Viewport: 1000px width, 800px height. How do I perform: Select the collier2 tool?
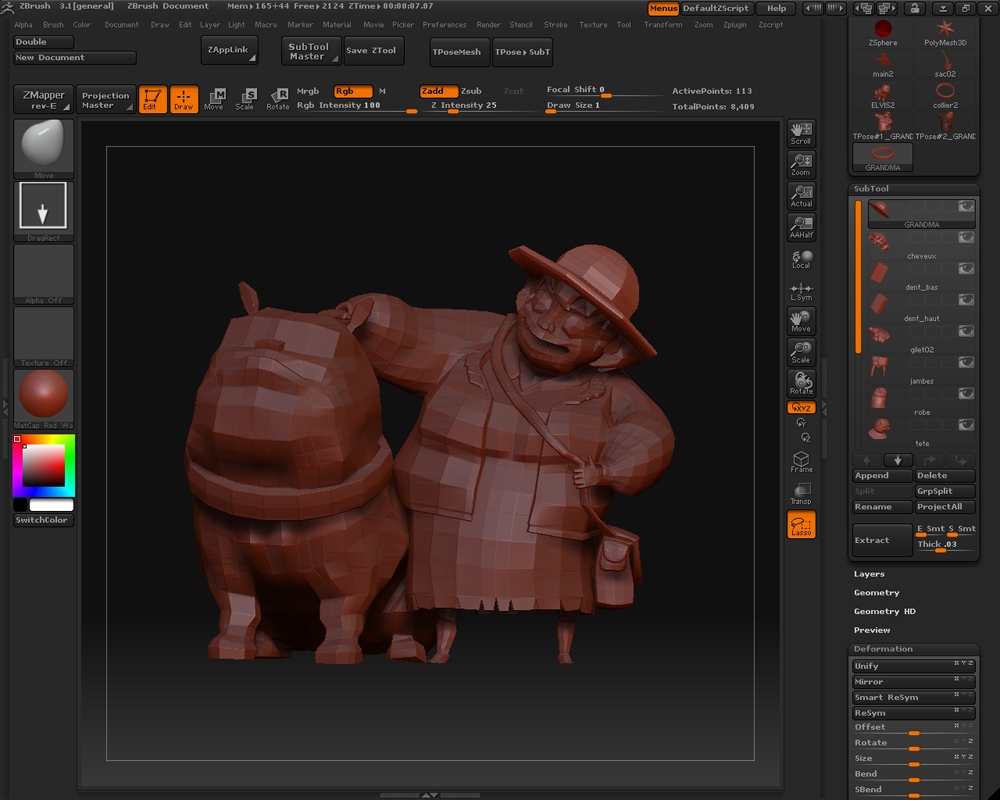coord(945,95)
